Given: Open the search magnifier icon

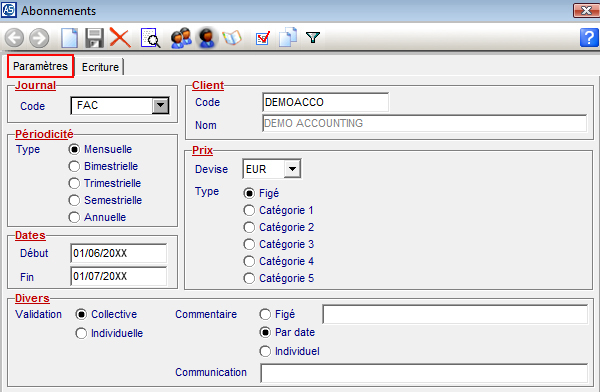Looking at the screenshot, I should click(150, 38).
